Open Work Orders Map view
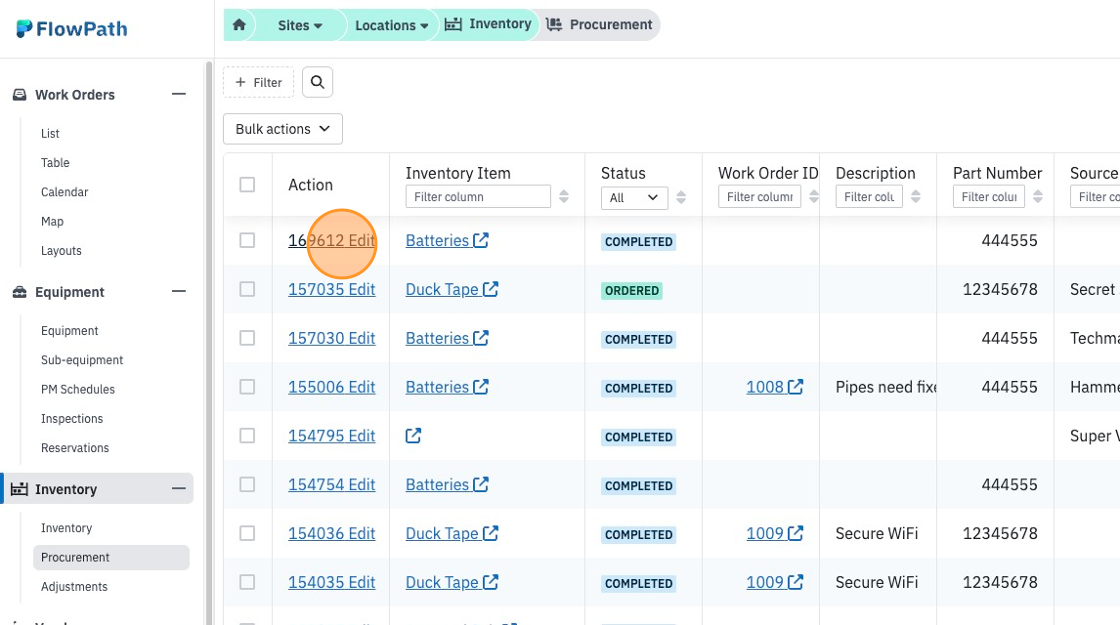1120x625 pixels. tap(52, 221)
